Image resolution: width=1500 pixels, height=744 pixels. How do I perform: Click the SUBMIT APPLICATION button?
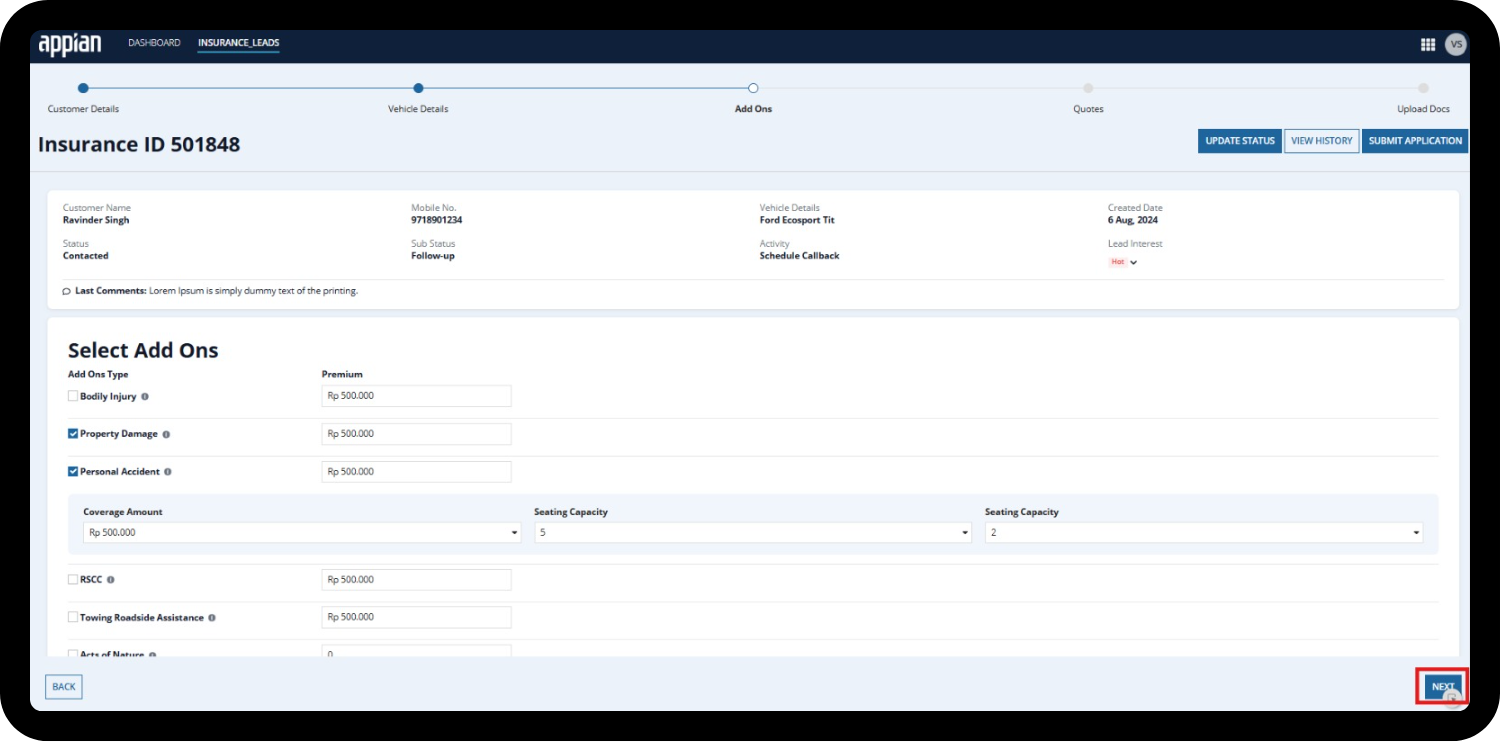(1415, 141)
